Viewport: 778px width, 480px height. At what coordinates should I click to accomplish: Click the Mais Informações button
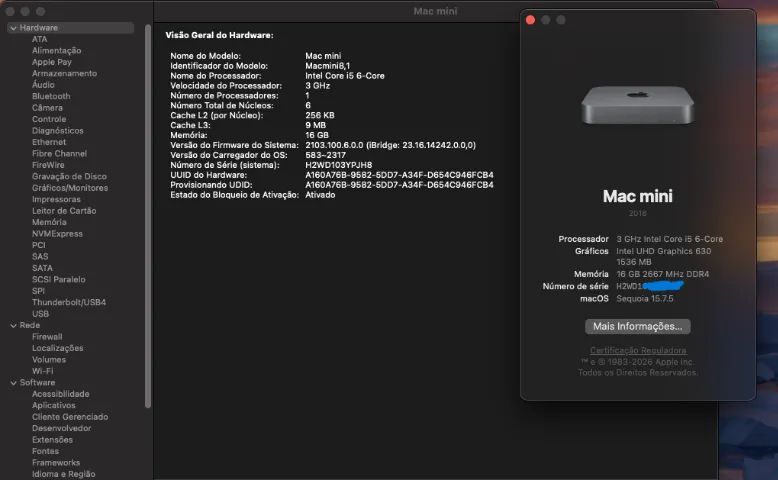pyautogui.click(x=638, y=326)
